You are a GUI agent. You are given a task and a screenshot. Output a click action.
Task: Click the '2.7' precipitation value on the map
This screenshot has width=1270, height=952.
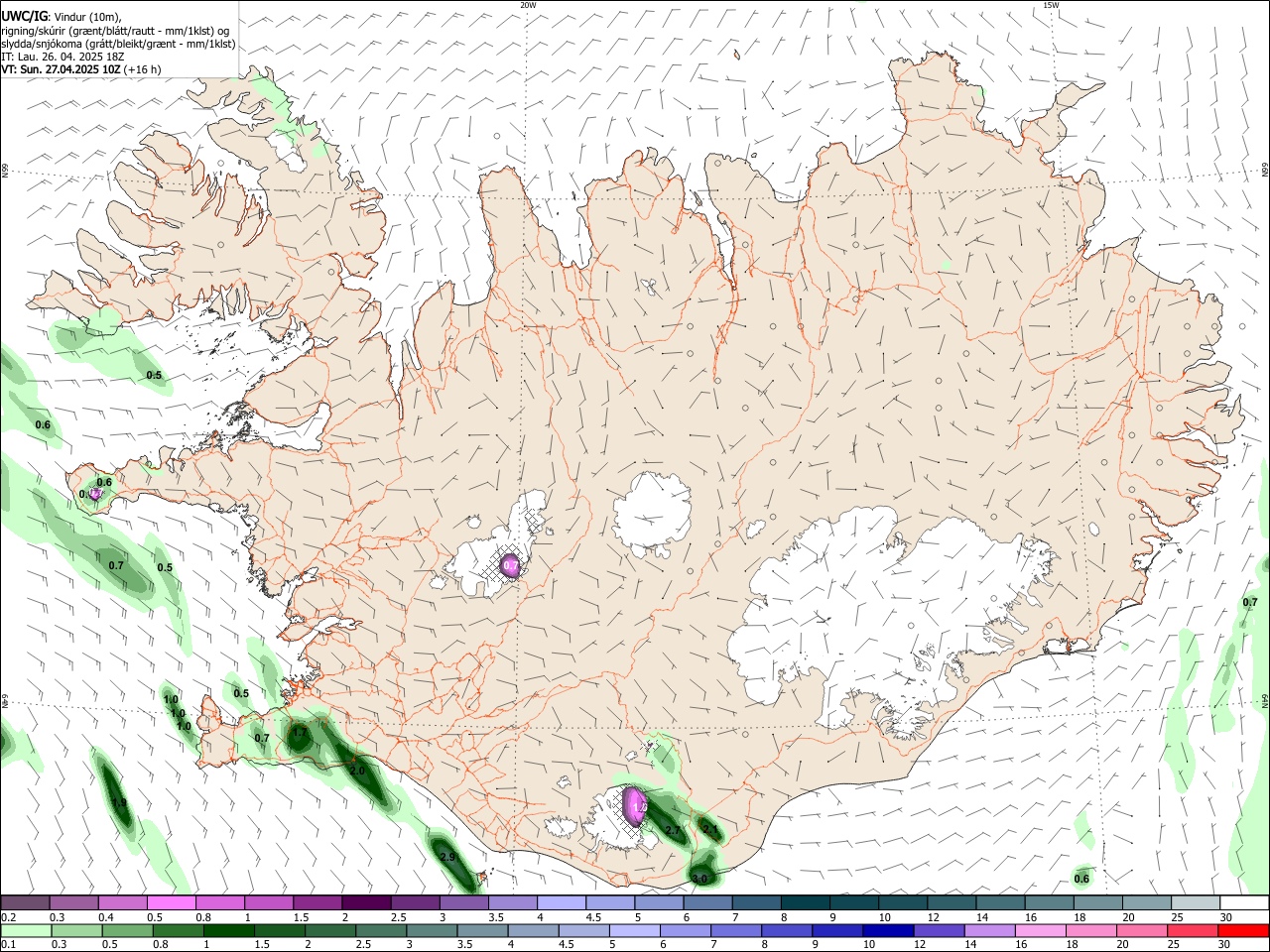tap(673, 830)
